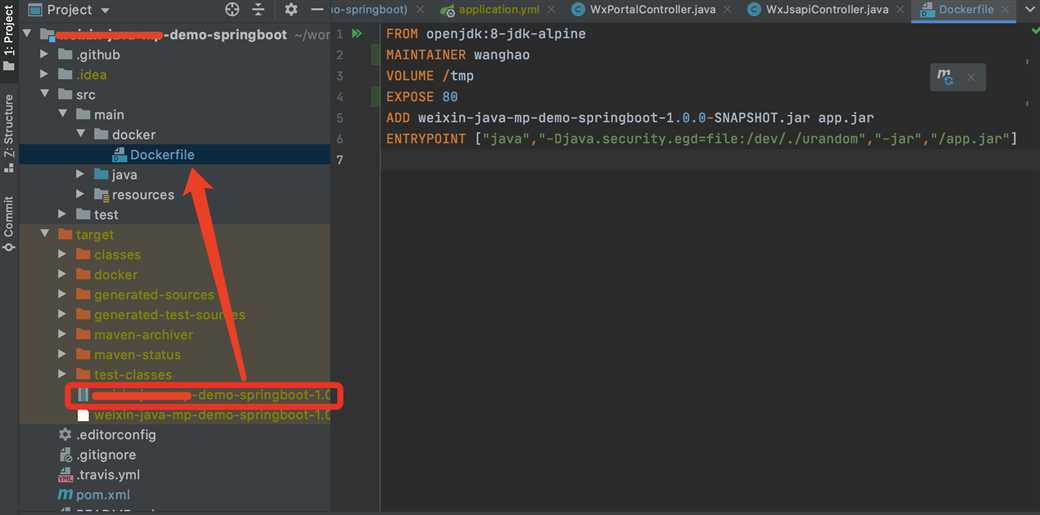Close the application.yml tab
Image resolution: width=1040 pixels, height=515 pixels.
[x=552, y=10]
